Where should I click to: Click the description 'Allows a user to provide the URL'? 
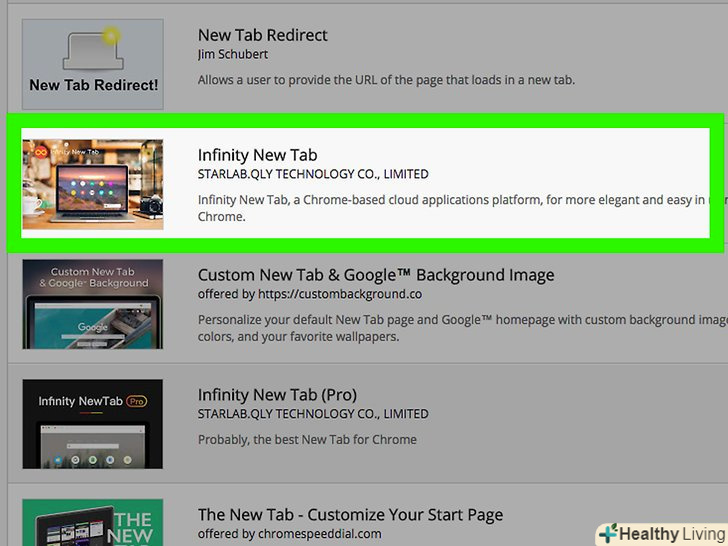(x=386, y=80)
